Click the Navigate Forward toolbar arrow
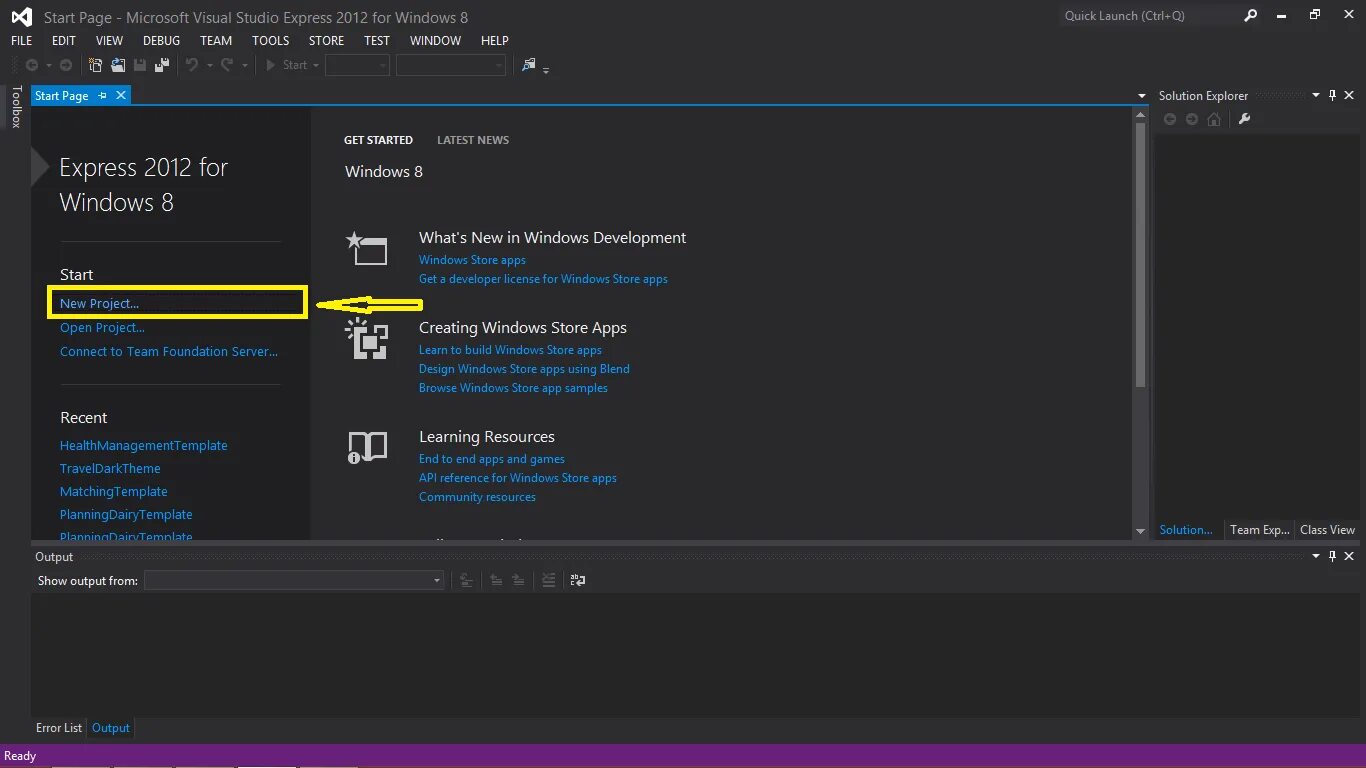Viewport: 1366px width, 768px height. click(x=66, y=65)
